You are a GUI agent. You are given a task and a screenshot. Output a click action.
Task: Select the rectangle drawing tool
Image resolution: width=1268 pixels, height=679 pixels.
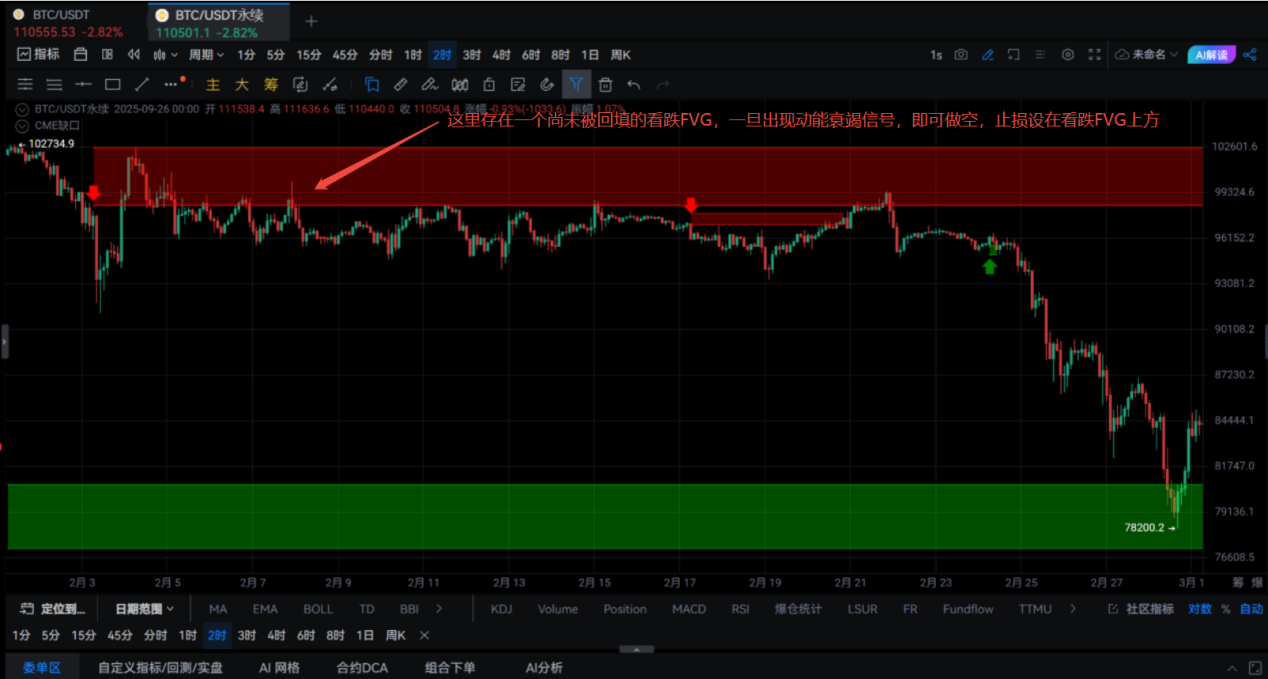[113, 84]
